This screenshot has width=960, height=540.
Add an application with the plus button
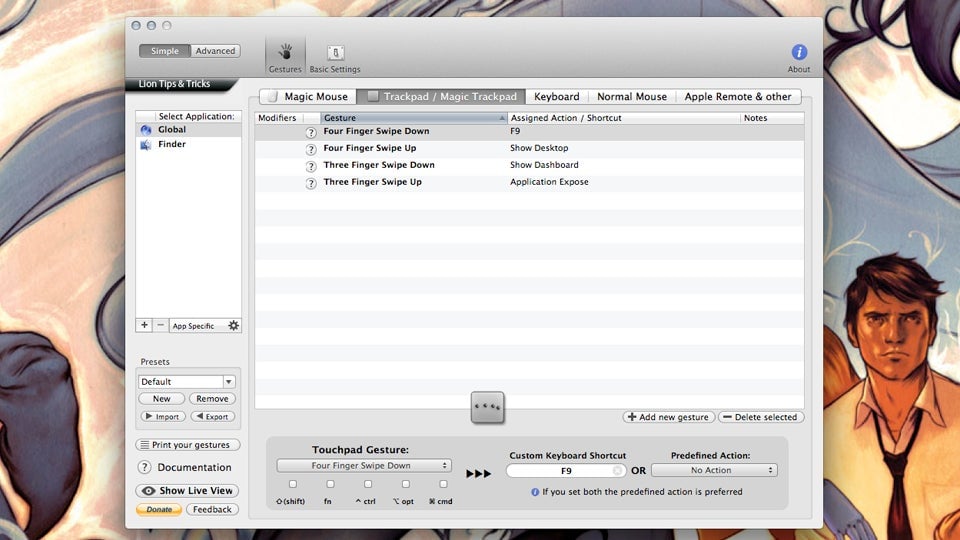145,326
